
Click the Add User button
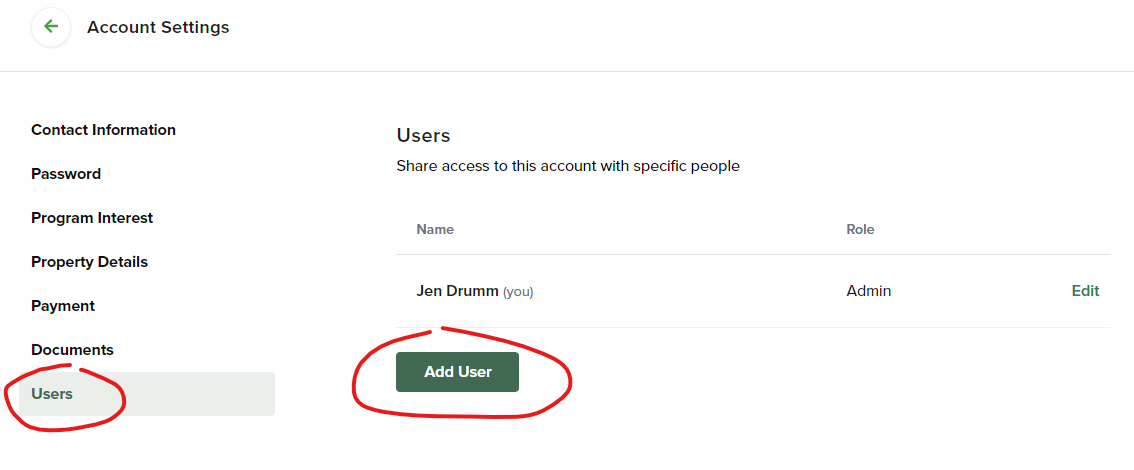[x=457, y=372]
